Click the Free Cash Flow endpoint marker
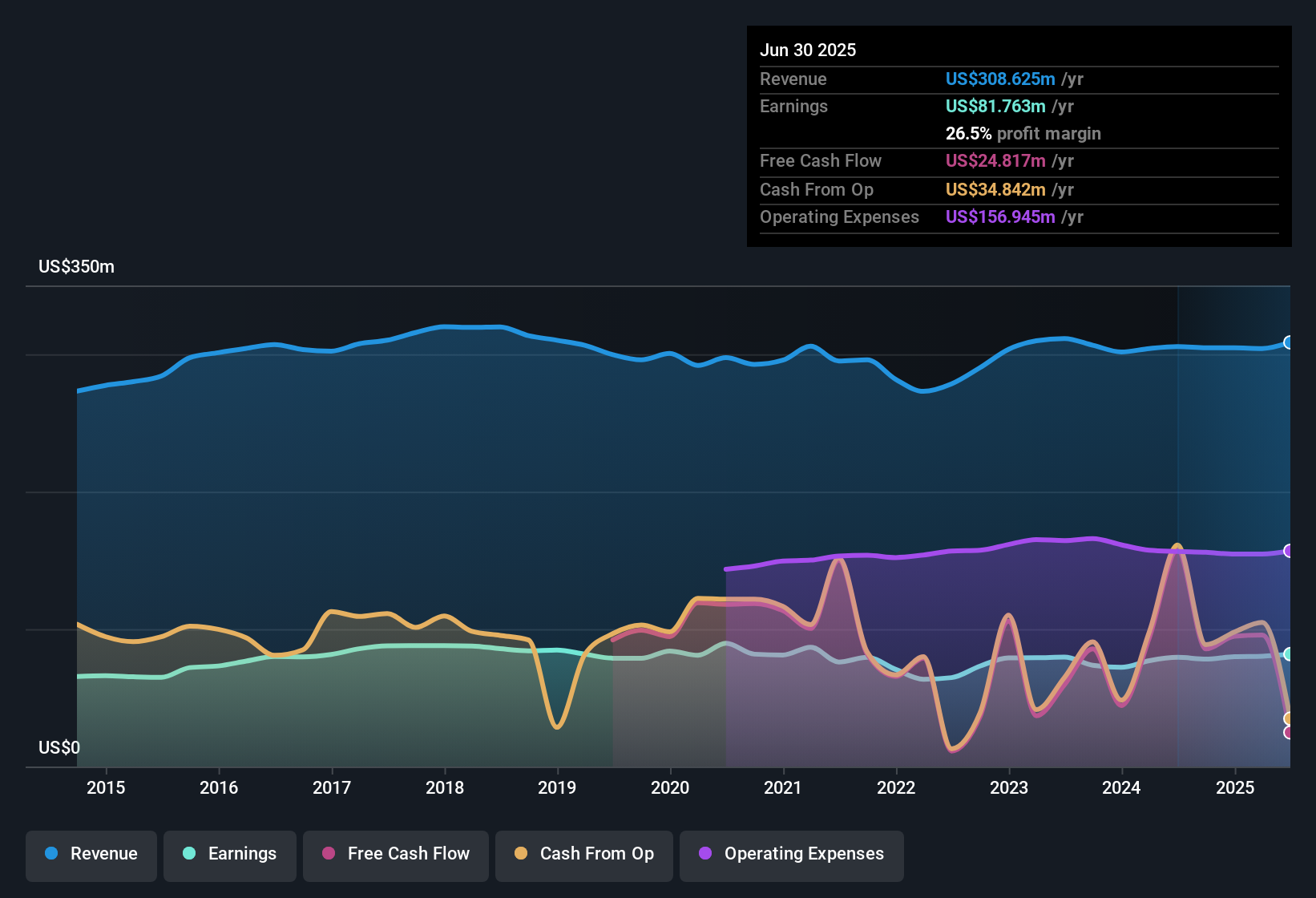The height and width of the screenshot is (898, 1316). [1289, 732]
